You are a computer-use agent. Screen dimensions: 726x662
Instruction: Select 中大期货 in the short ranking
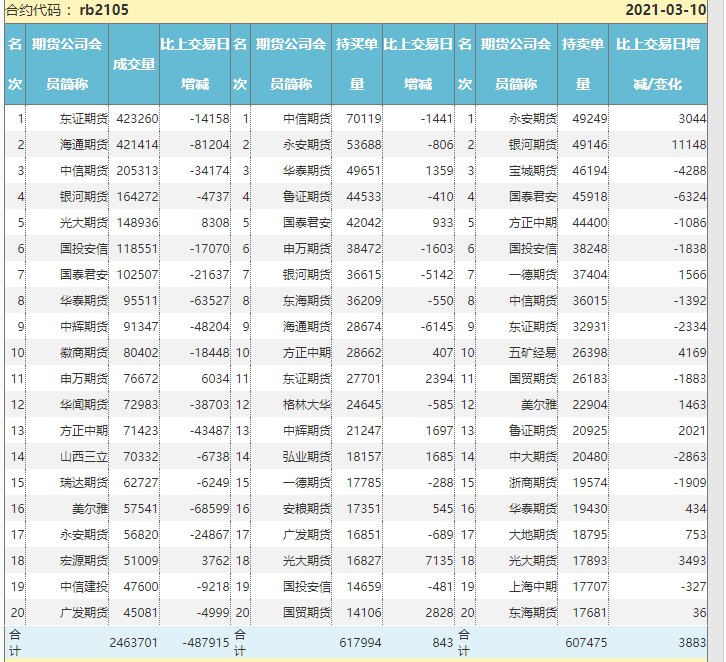click(532, 456)
